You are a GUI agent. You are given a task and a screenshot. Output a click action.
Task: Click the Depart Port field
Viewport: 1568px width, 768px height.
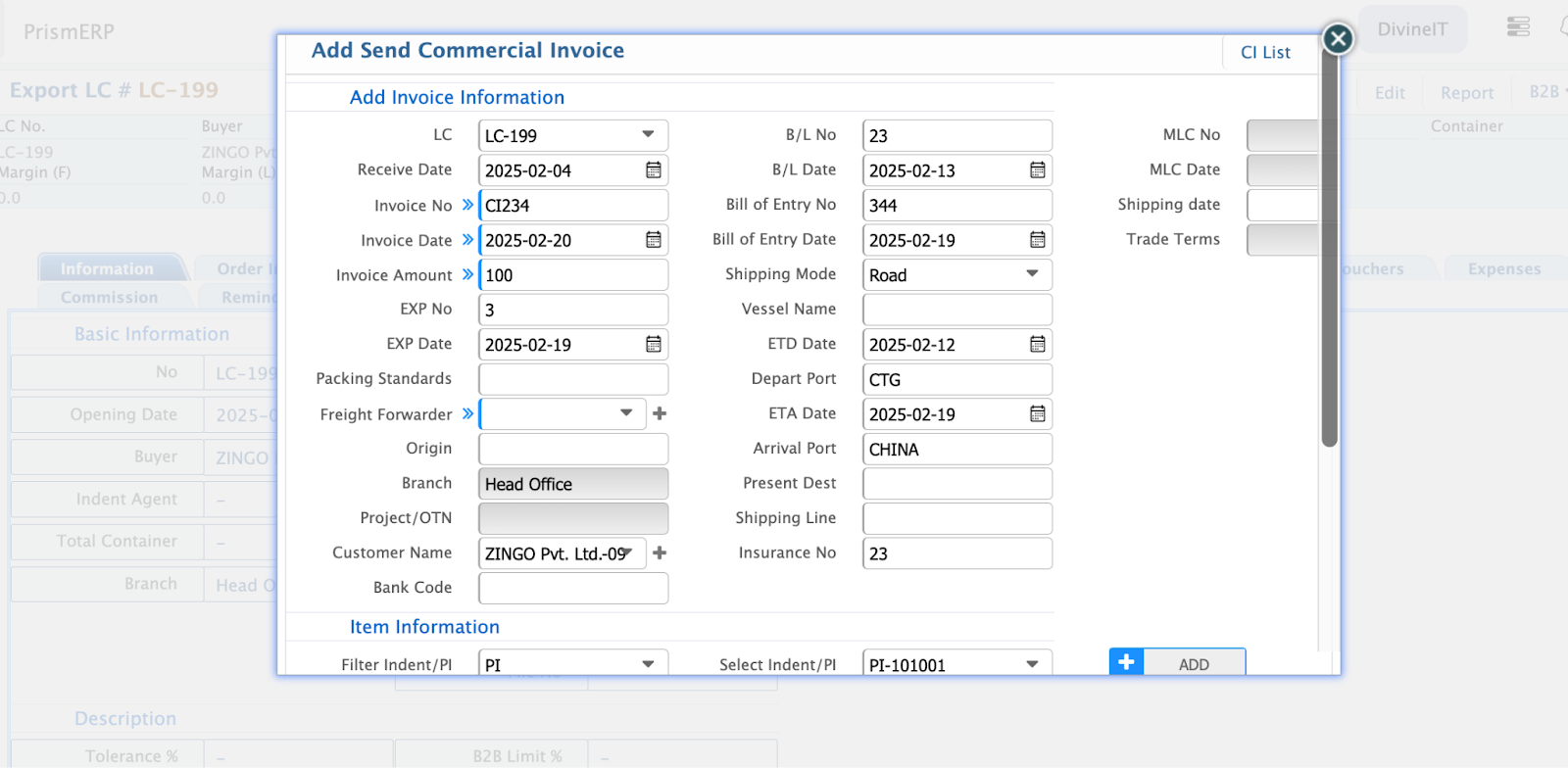(957, 379)
